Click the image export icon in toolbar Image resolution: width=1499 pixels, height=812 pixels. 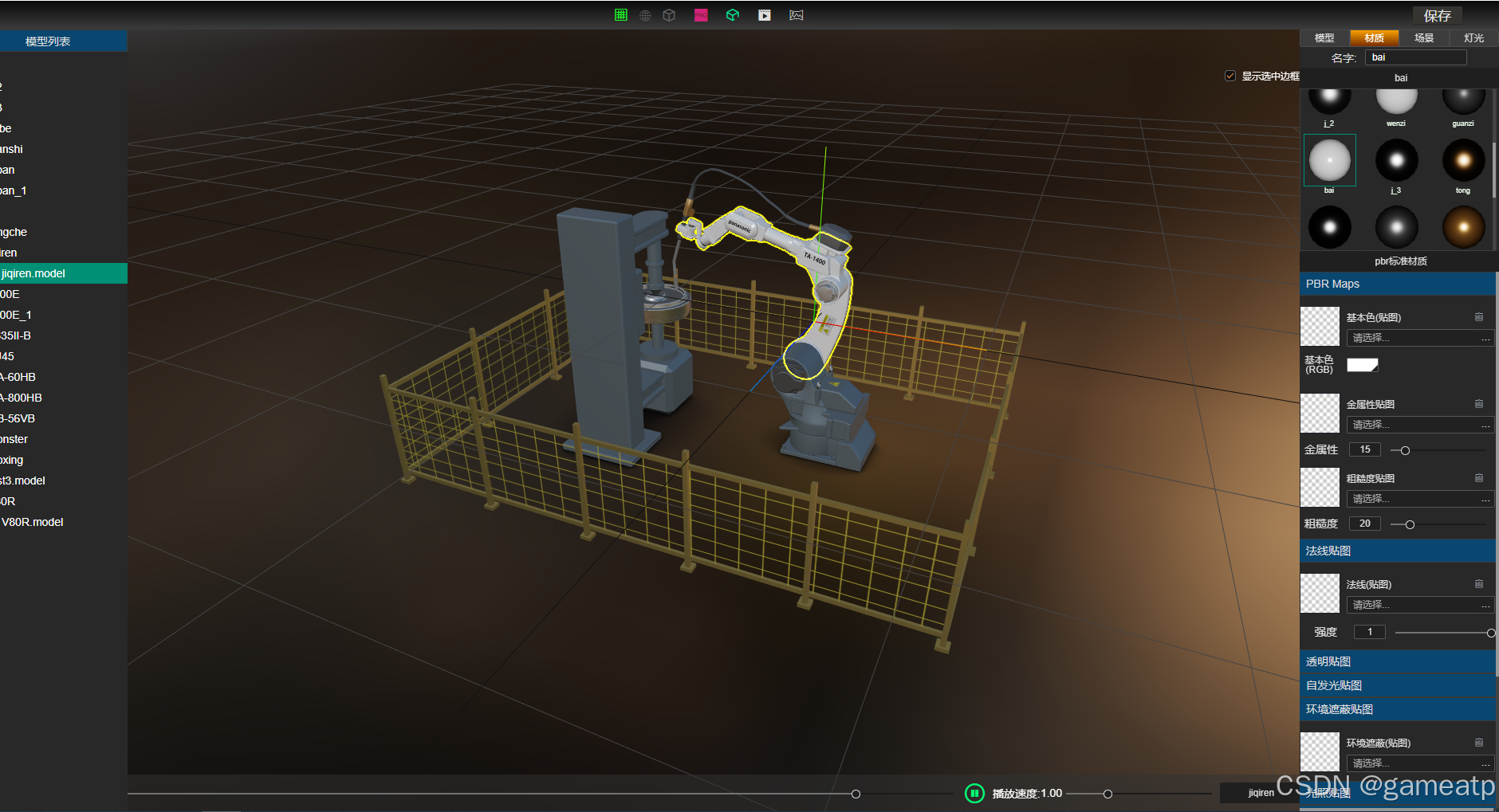coord(797,14)
